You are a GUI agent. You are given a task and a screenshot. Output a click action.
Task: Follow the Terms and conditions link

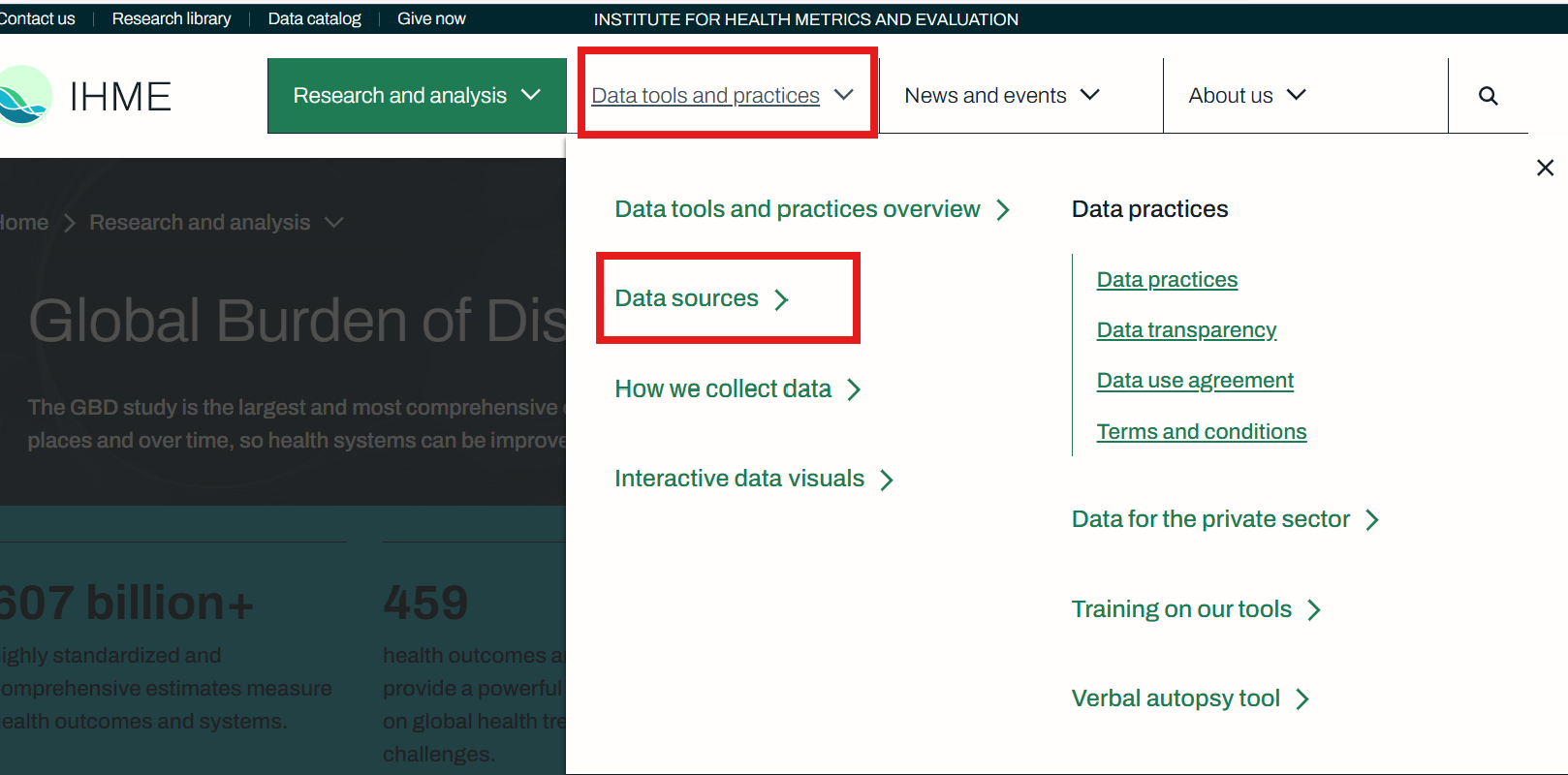coord(1202,432)
